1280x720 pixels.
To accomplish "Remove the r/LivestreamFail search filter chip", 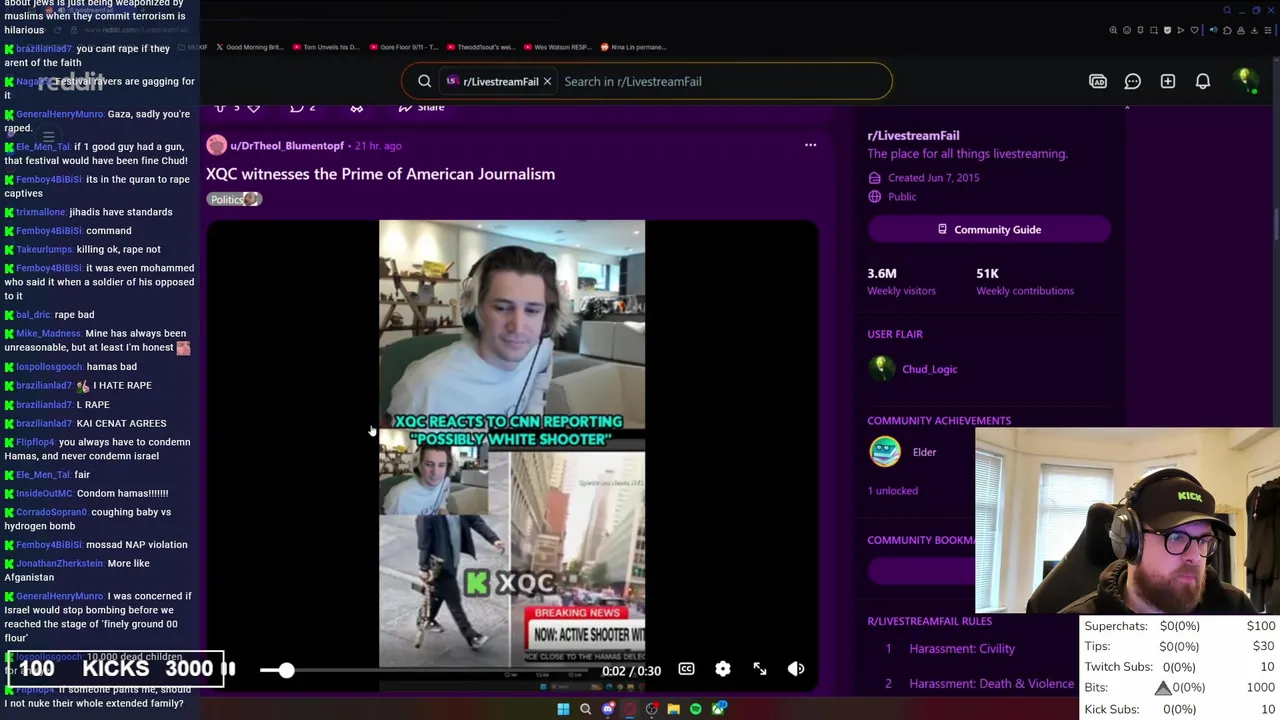I will coord(547,81).
